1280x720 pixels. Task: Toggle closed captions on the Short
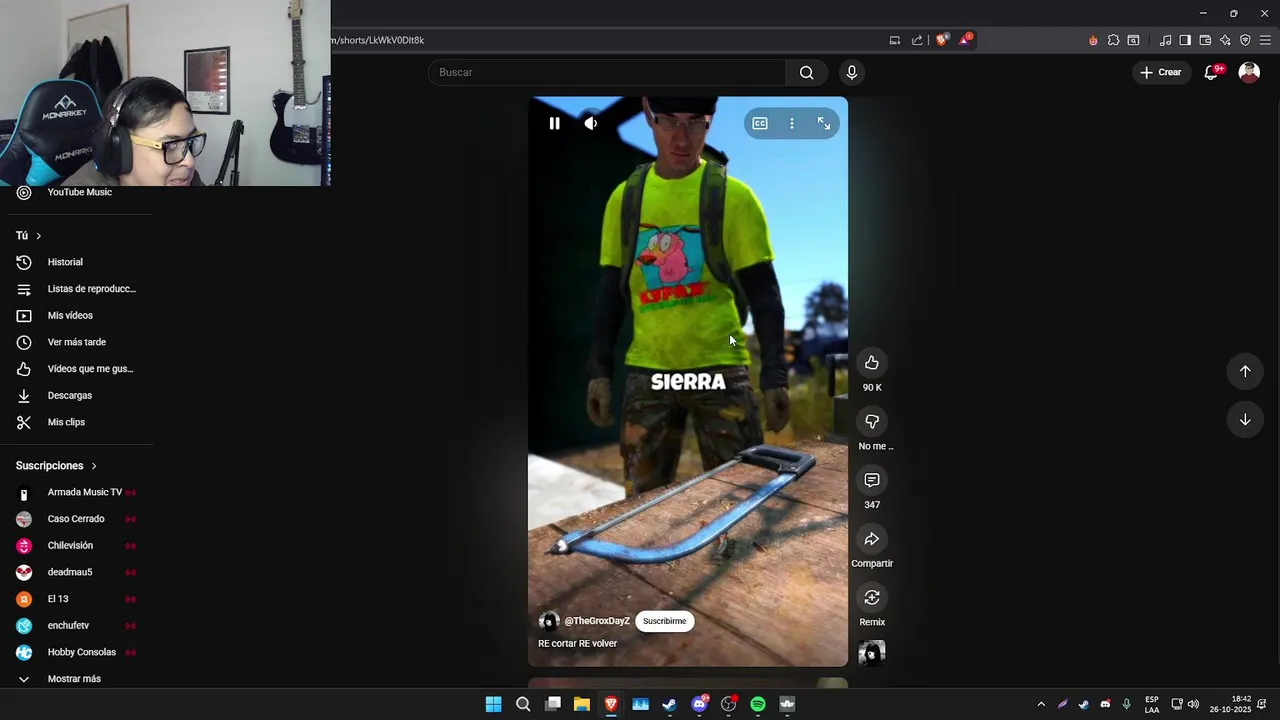[760, 123]
